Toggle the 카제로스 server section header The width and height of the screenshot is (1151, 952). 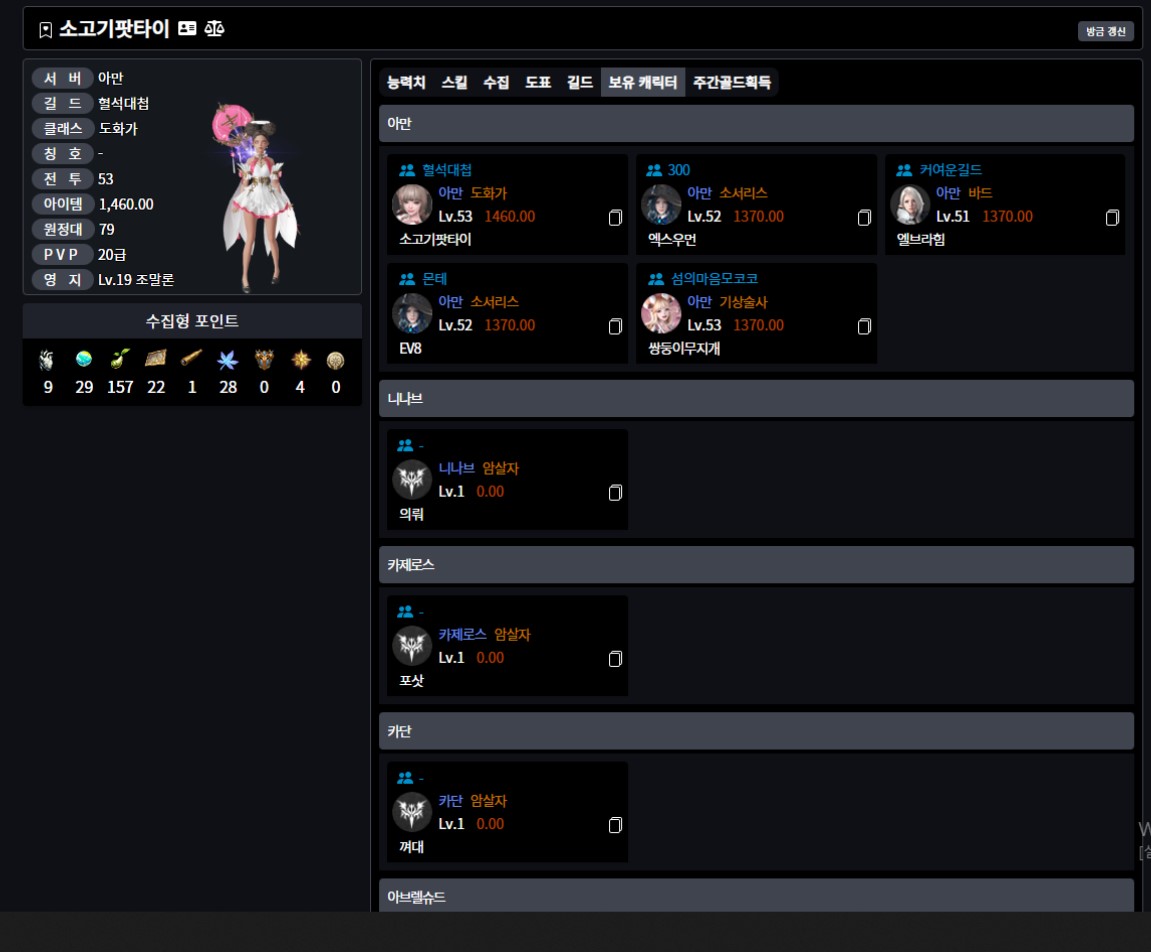[756, 564]
